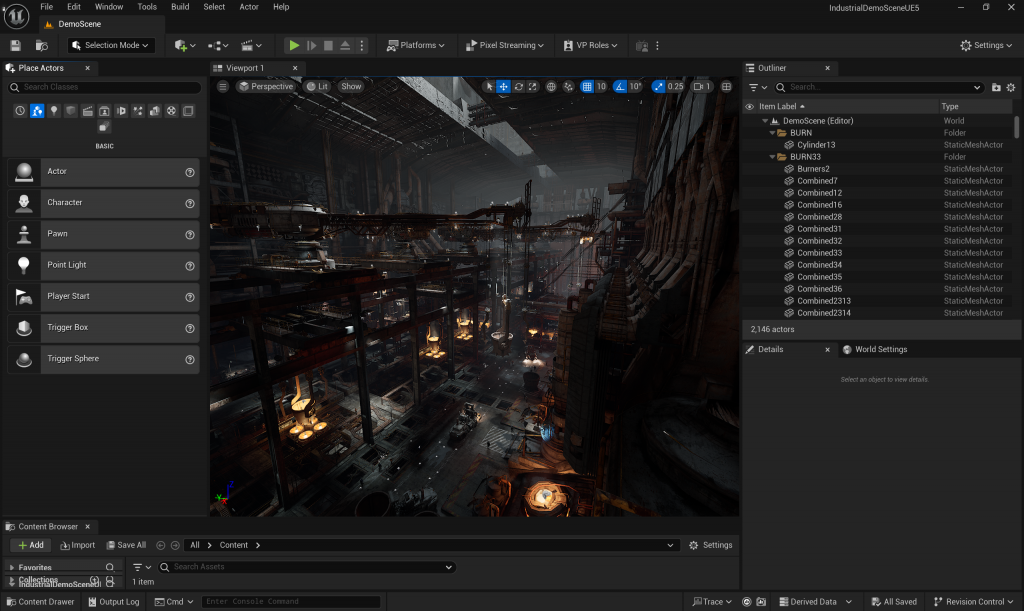The width and height of the screenshot is (1024, 611).
Task: Open Outliner settings gear icon
Action: (1011, 87)
